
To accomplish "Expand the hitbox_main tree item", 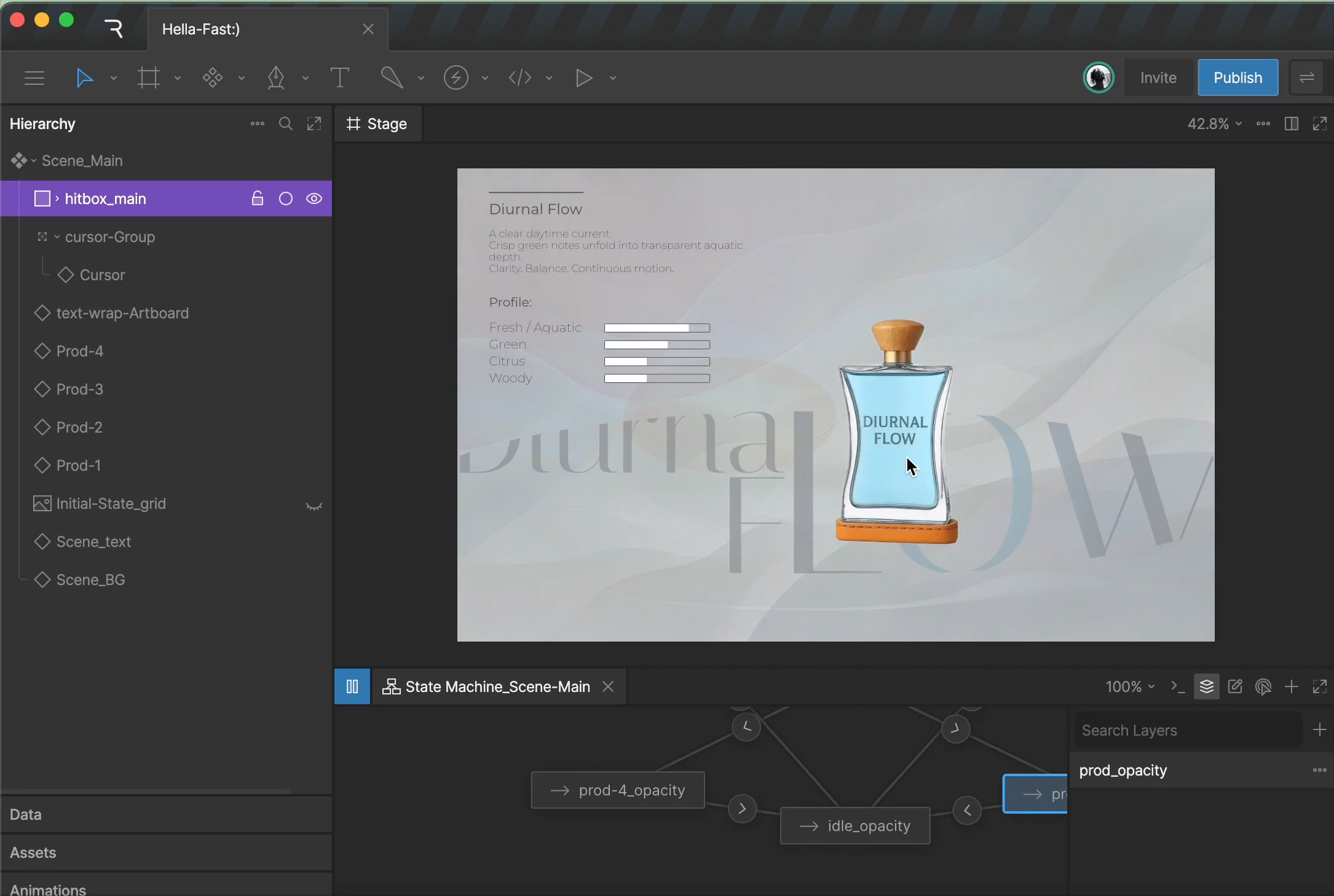I will click(57, 198).
